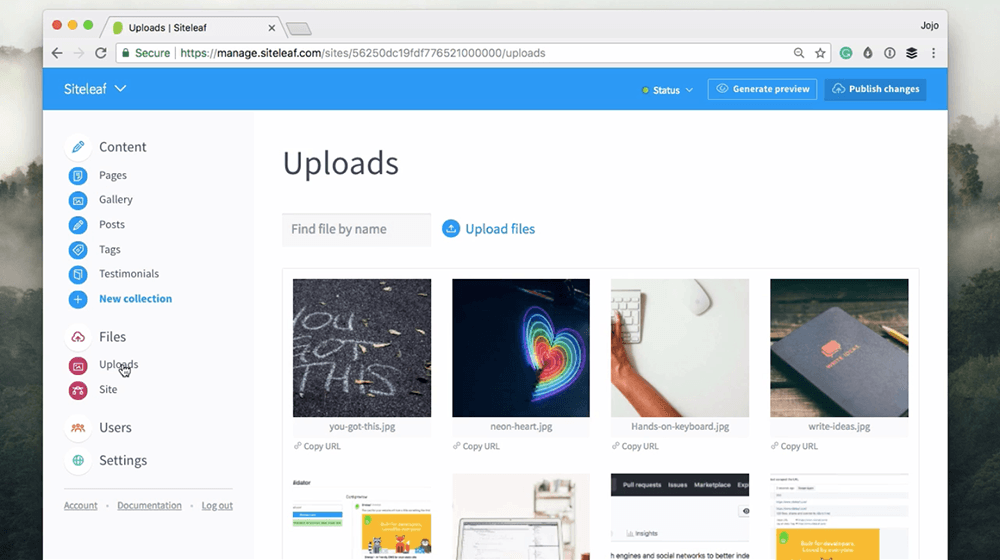
Task: Click the Publish changes button
Action: coord(875,89)
